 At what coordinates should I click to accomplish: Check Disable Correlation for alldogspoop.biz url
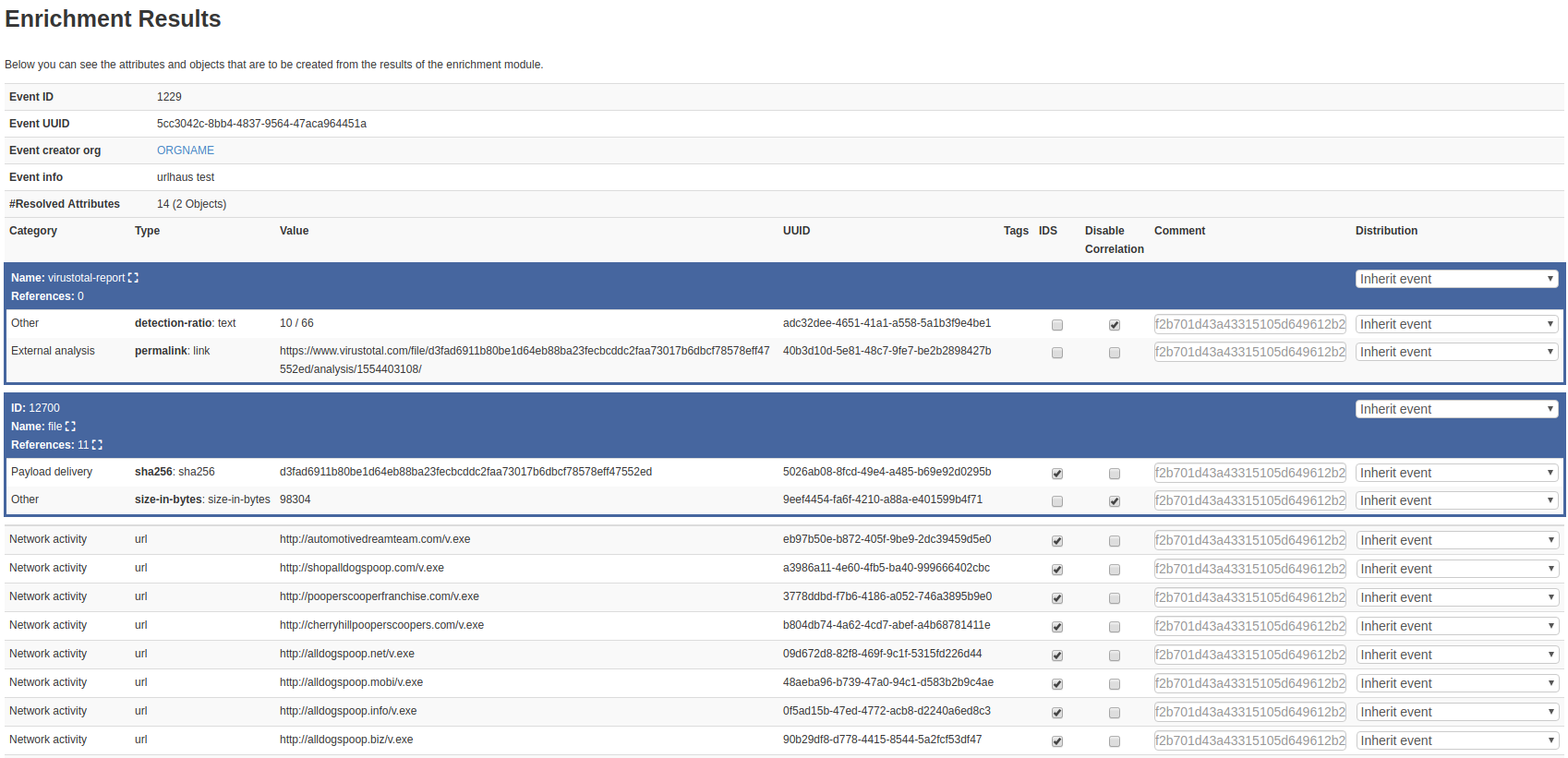[x=1115, y=741]
